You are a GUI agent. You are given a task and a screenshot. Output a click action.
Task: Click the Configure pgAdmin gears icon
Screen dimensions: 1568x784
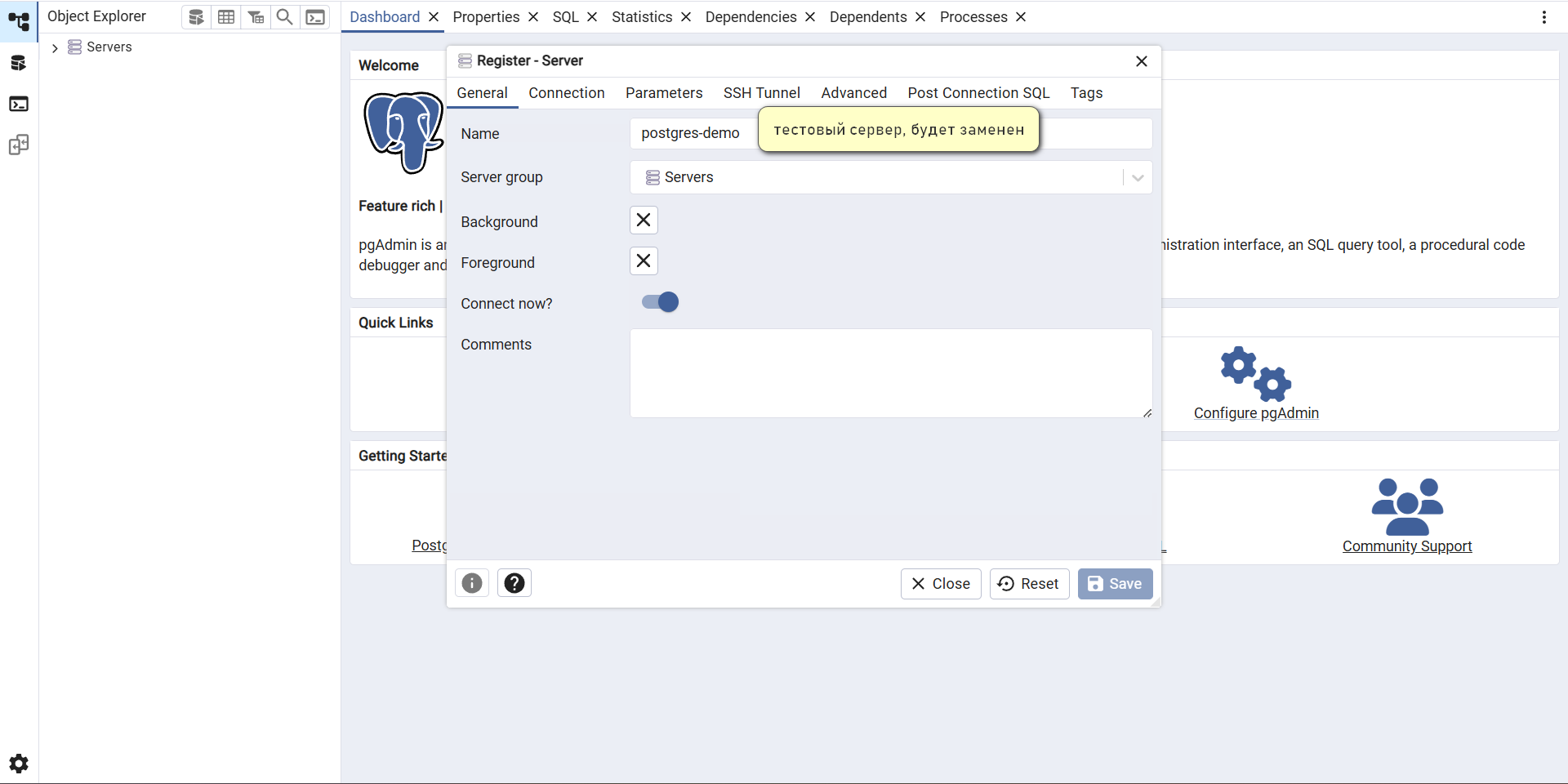1256,374
